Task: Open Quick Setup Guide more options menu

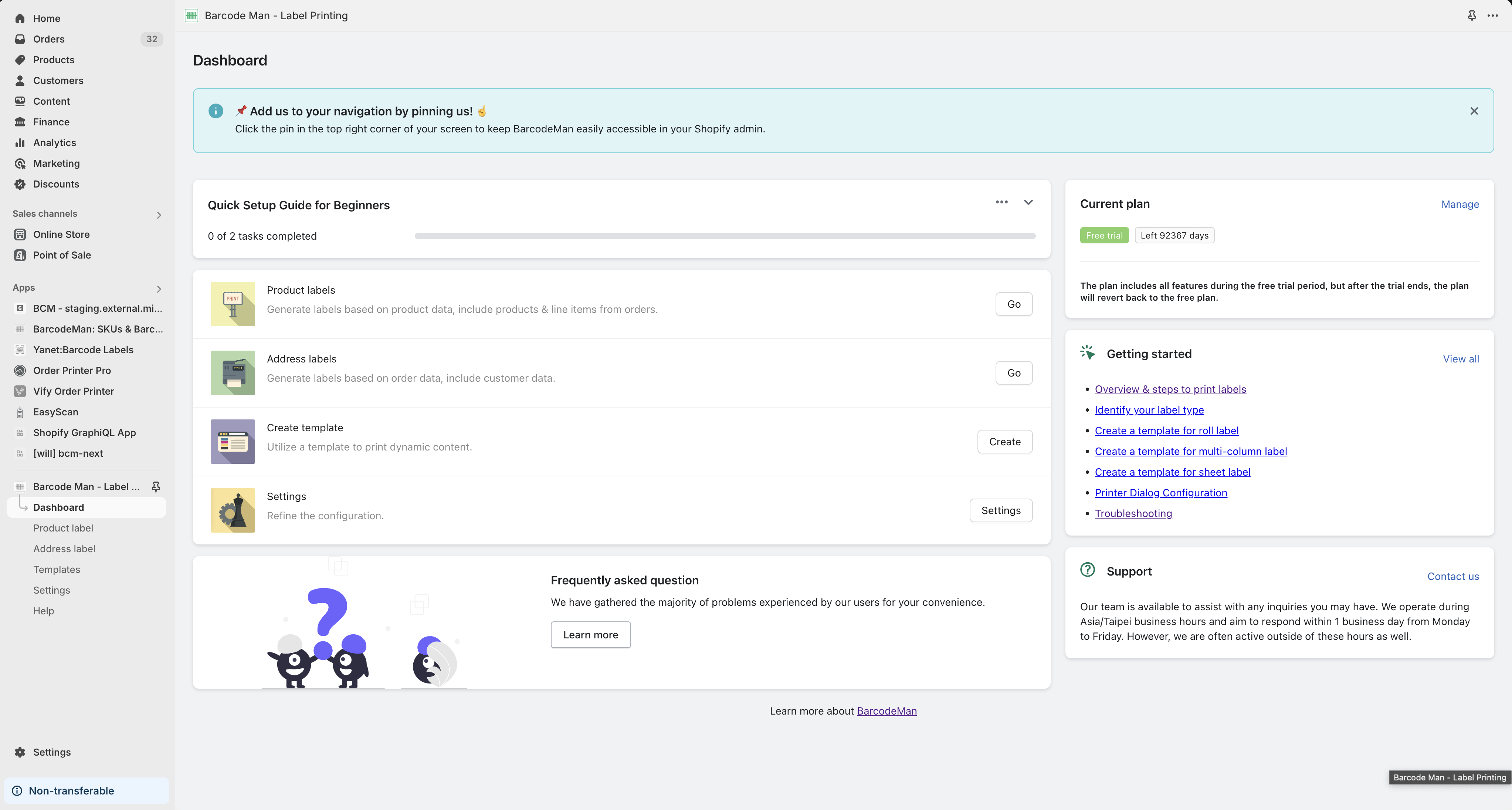Action: pos(1001,202)
